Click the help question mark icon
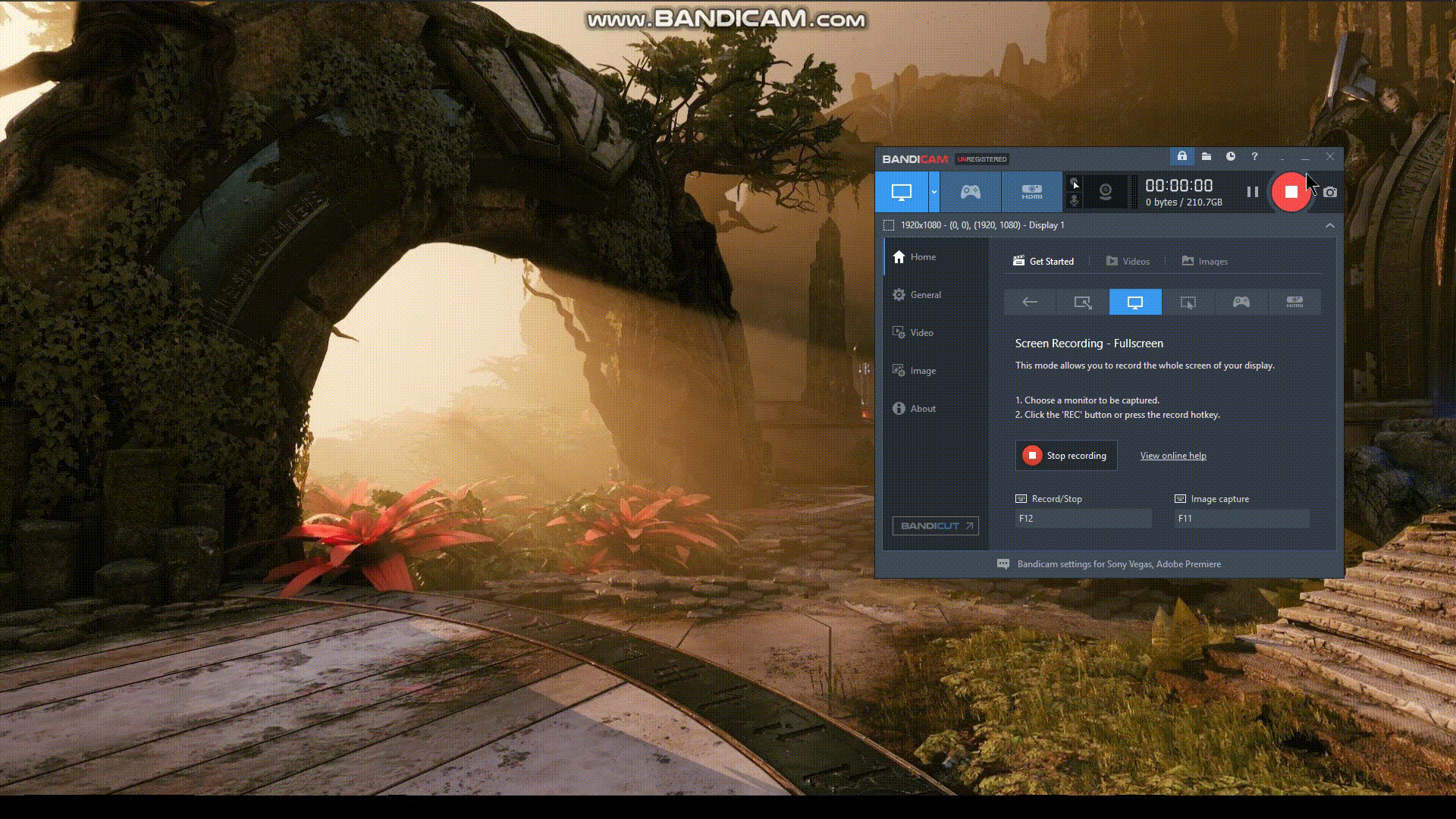The image size is (1456, 819). pos(1254,157)
